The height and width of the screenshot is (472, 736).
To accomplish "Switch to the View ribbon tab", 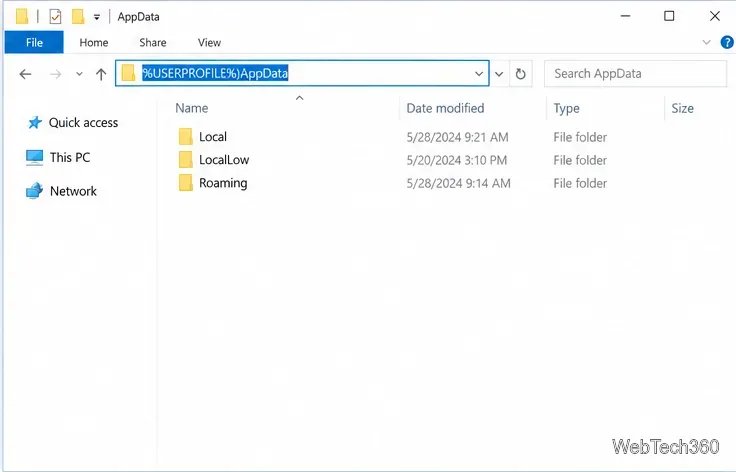I will click(x=209, y=43).
